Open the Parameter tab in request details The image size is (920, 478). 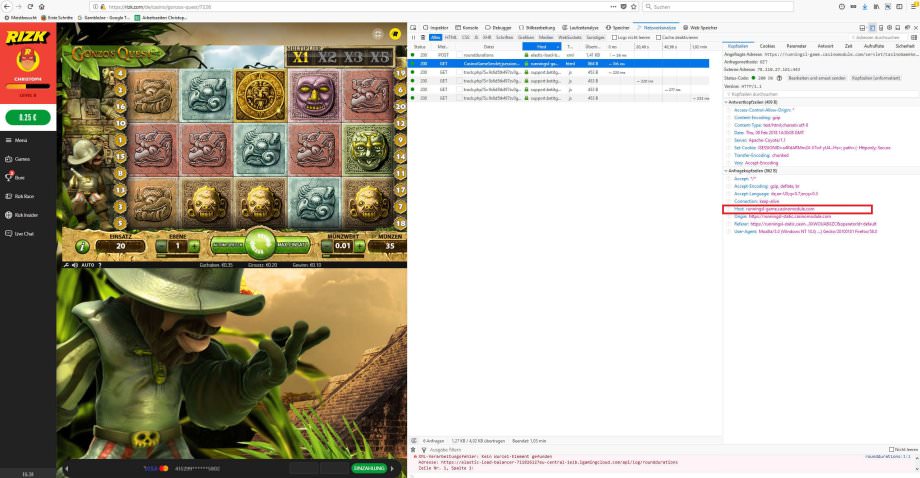796,46
